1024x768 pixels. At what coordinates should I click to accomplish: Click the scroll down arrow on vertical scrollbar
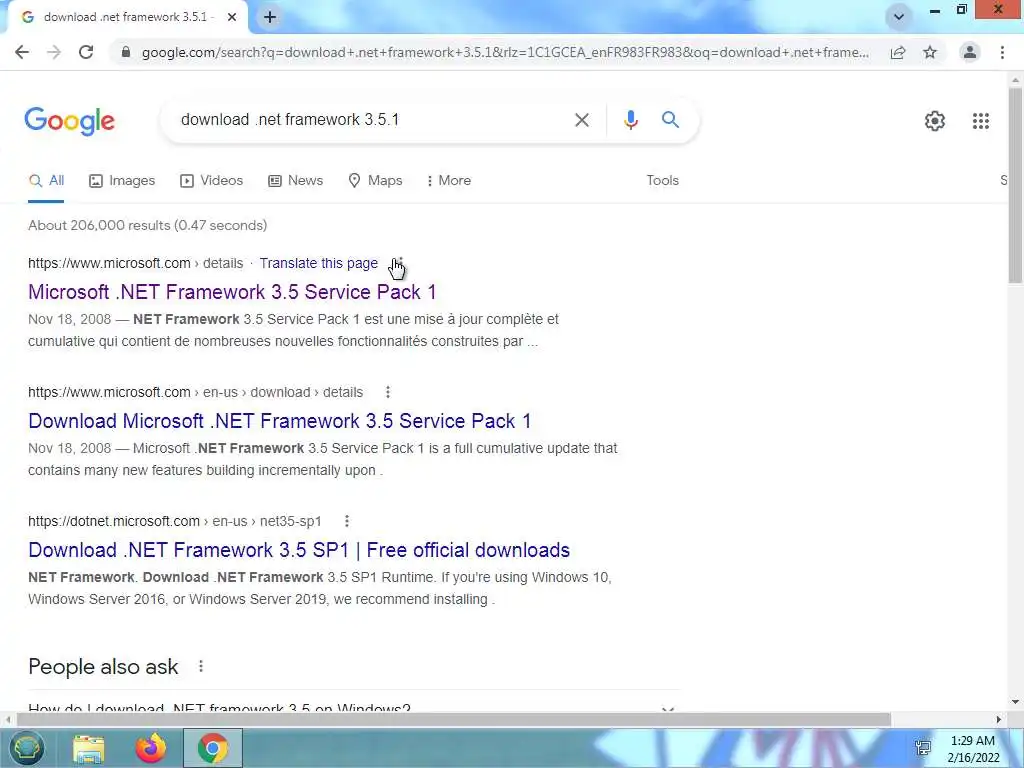(x=1015, y=703)
